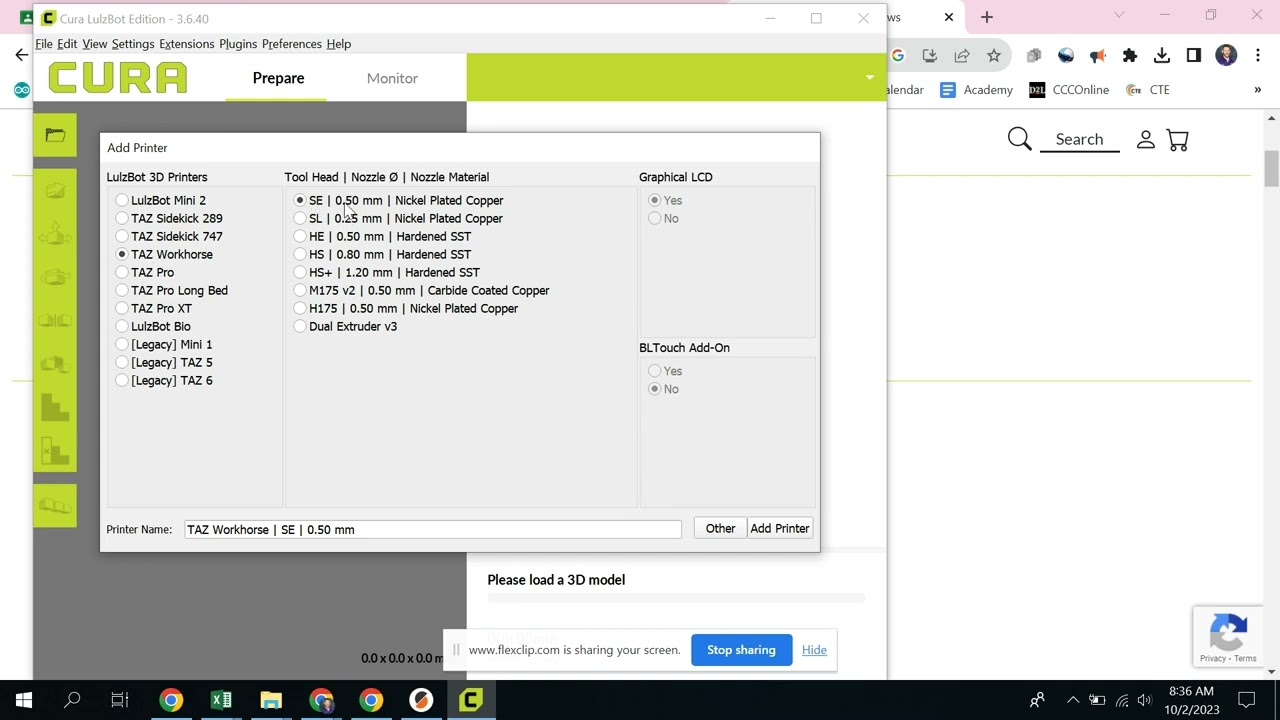The width and height of the screenshot is (1280, 720).
Task: Open the Edit menu in Cura
Action: click(x=67, y=44)
